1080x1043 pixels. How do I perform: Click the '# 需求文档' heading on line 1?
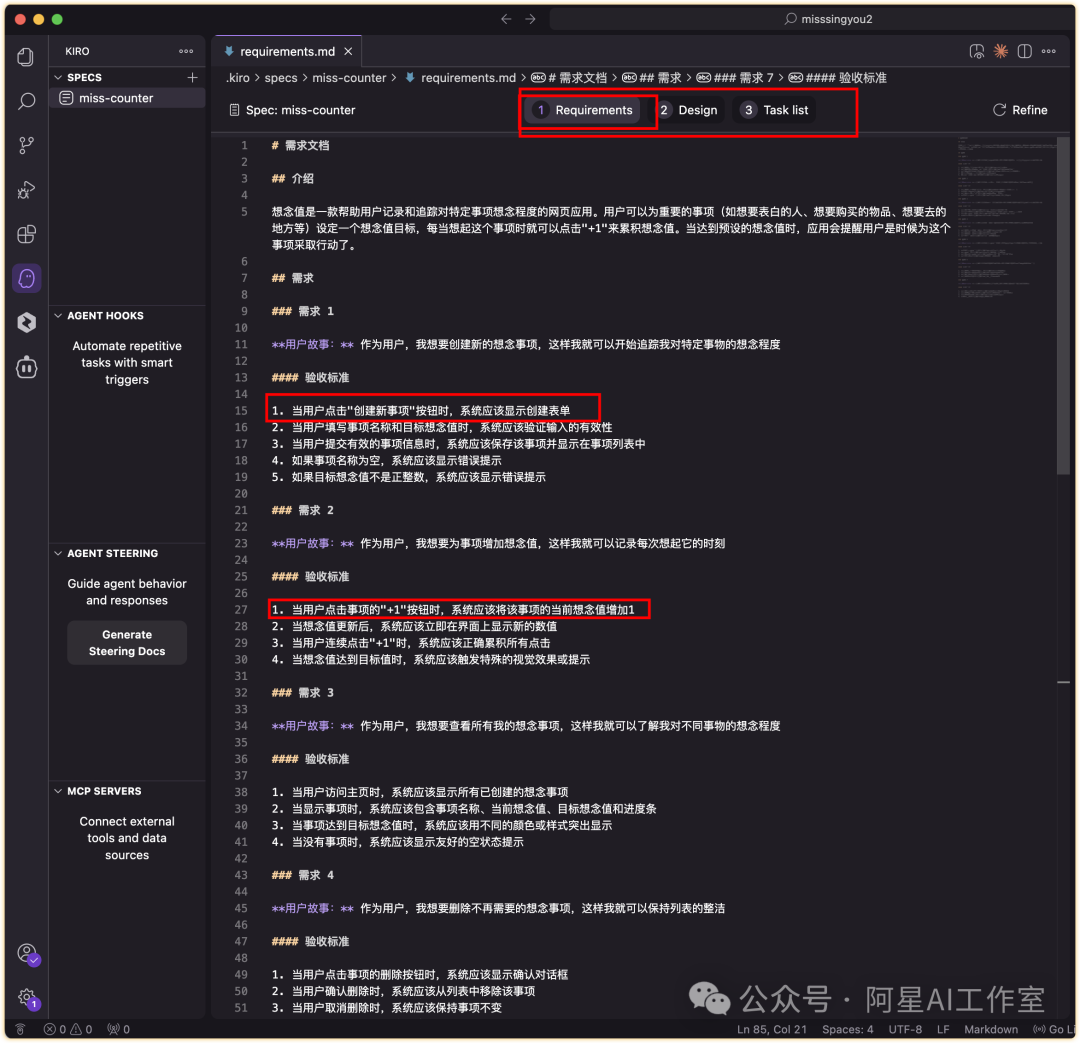pos(300,145)
